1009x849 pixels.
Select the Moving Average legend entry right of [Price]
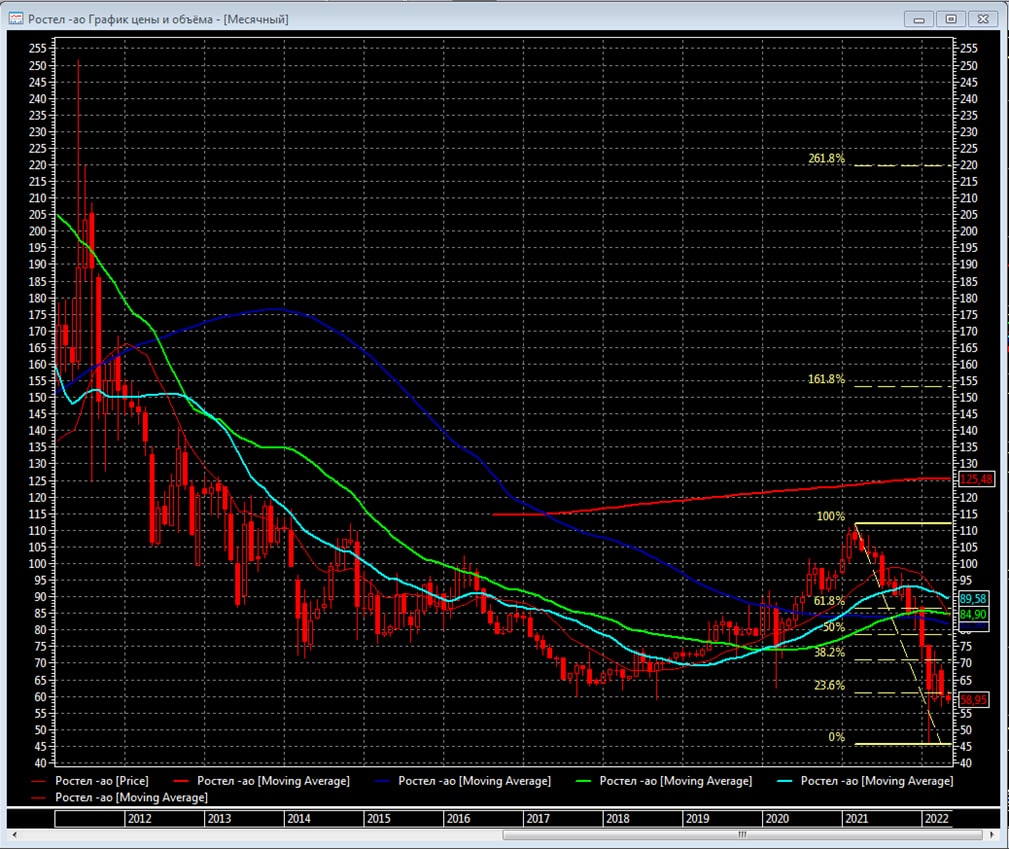pos(263,781)
